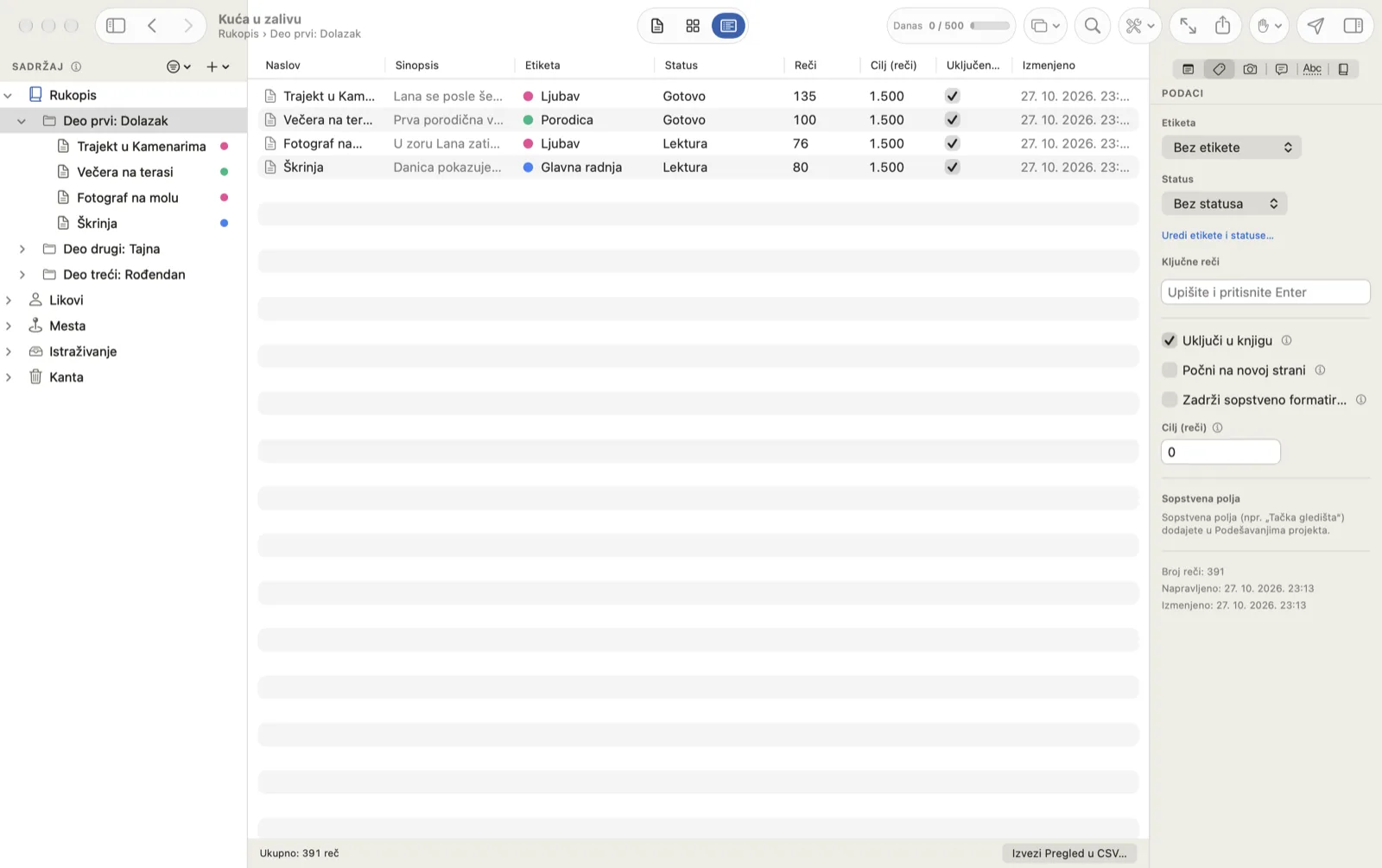
Task: Open the hand icon dropdown
Action: point(1269,26)
